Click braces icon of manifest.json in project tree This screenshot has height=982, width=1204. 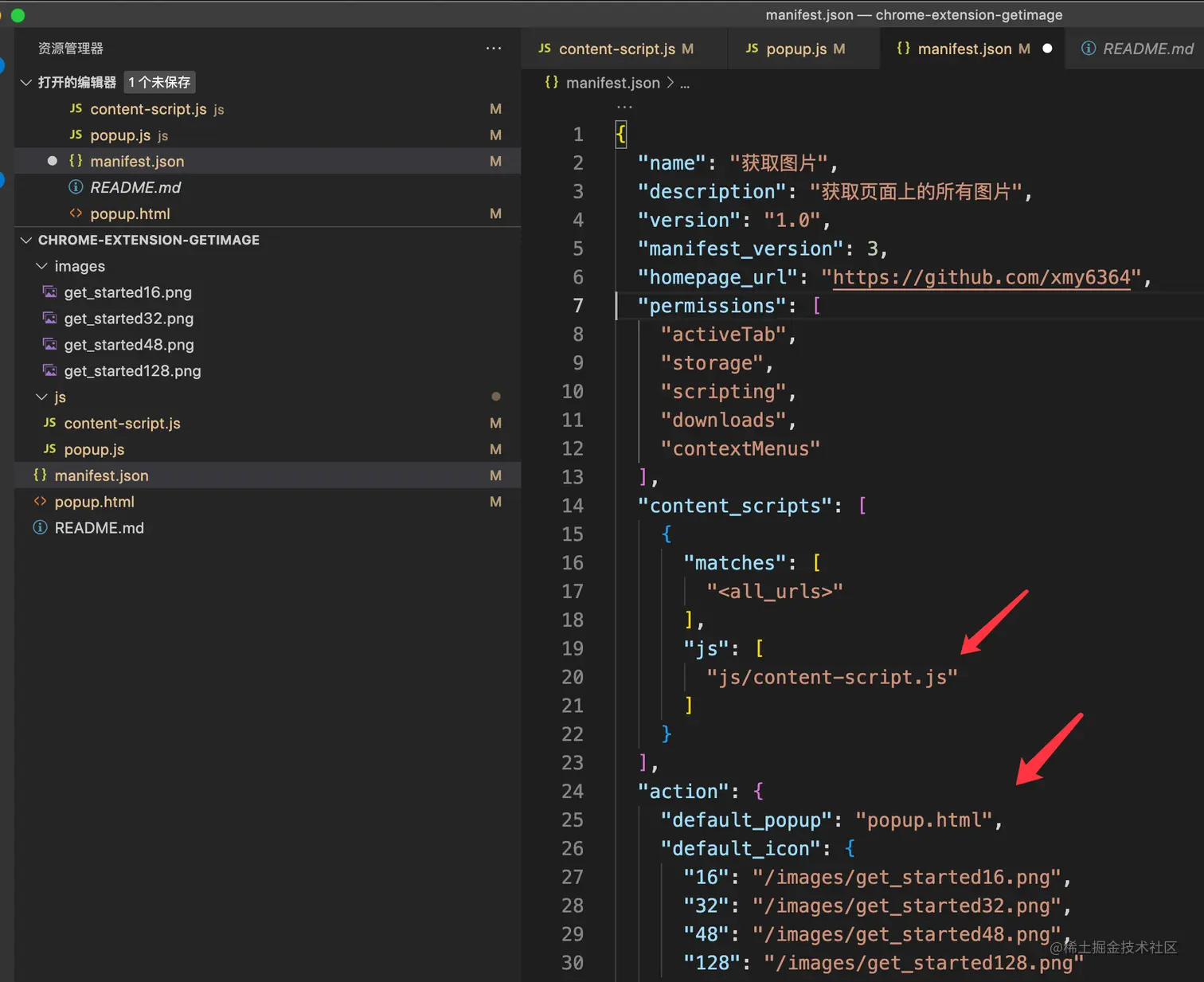click(x=40, y=475)
